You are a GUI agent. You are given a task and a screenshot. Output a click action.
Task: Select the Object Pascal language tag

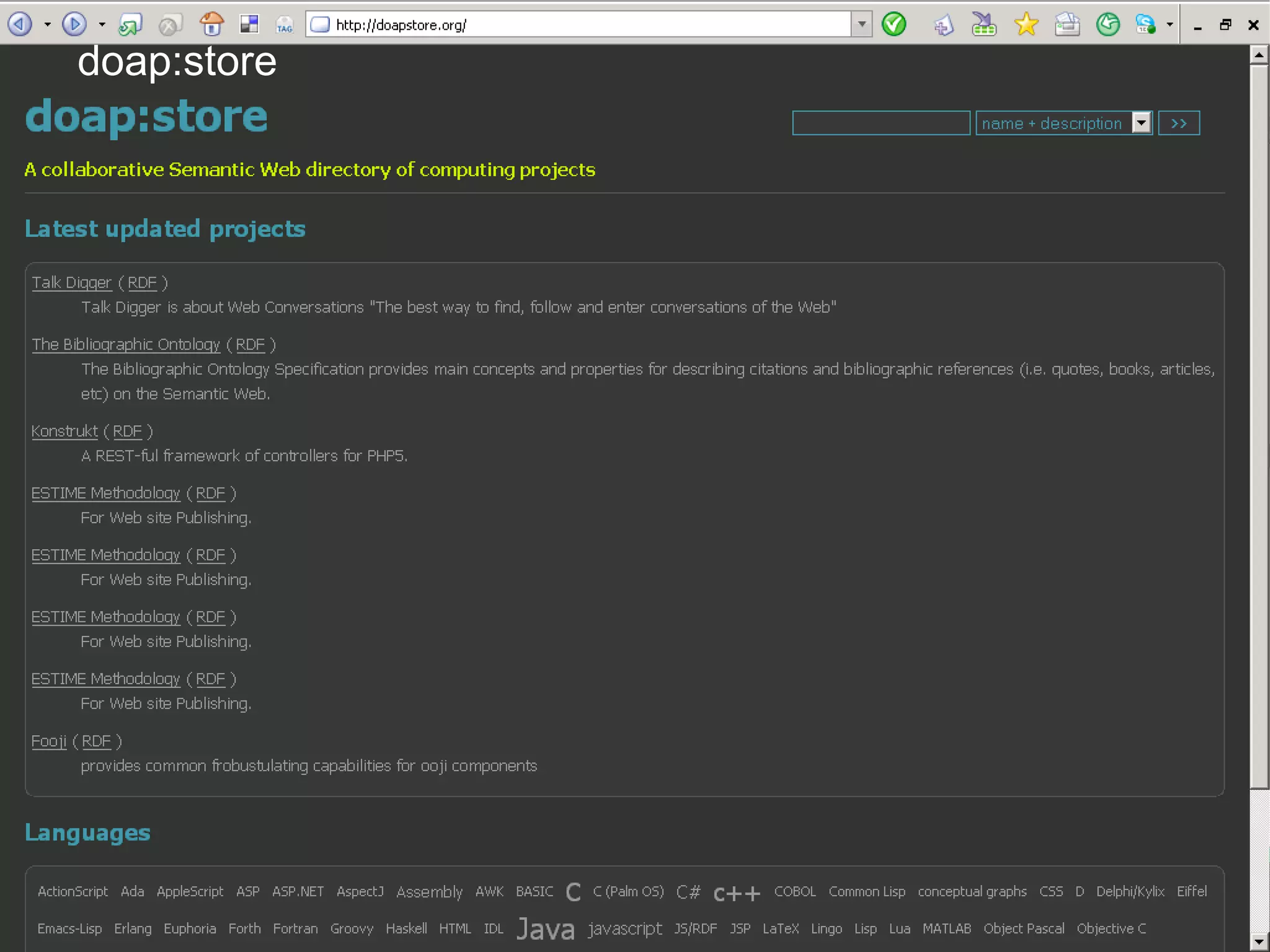(x=1024, y=928)
